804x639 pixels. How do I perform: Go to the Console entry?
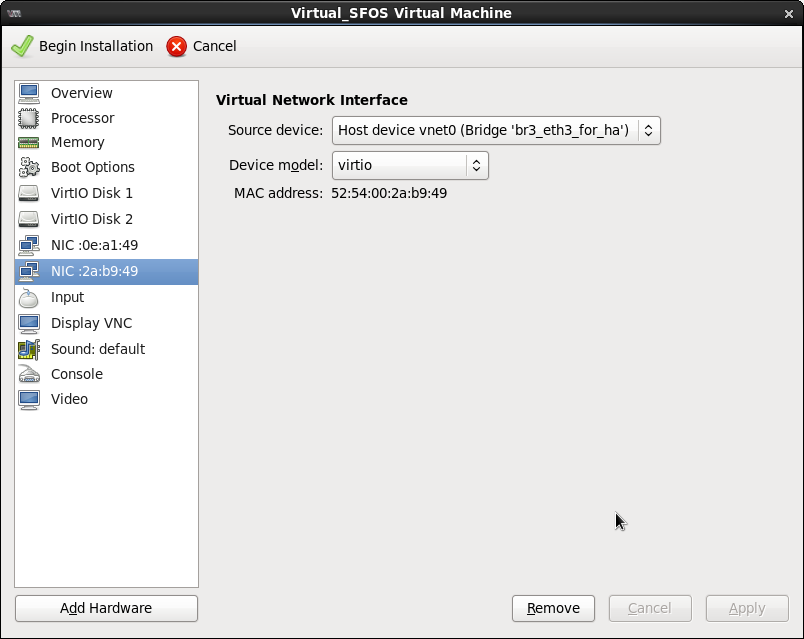tap(77, 374)
